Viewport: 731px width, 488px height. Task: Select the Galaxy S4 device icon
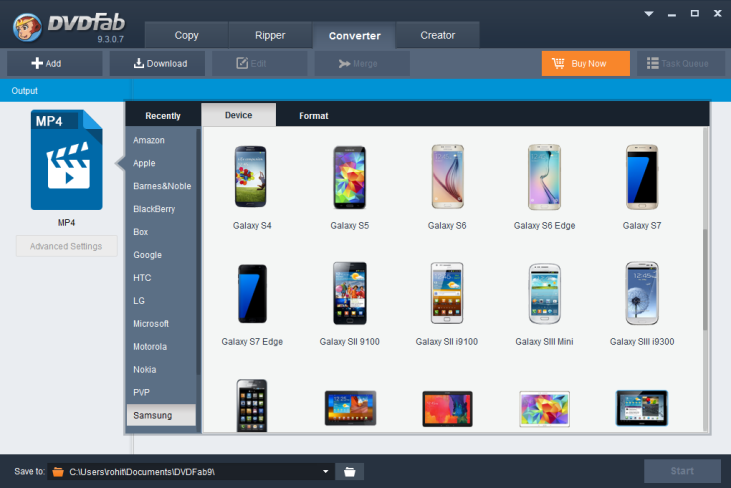point(252,177)
